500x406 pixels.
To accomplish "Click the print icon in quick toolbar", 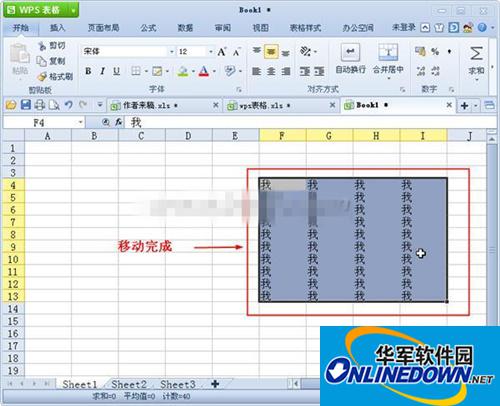I will tap(40, 105).
